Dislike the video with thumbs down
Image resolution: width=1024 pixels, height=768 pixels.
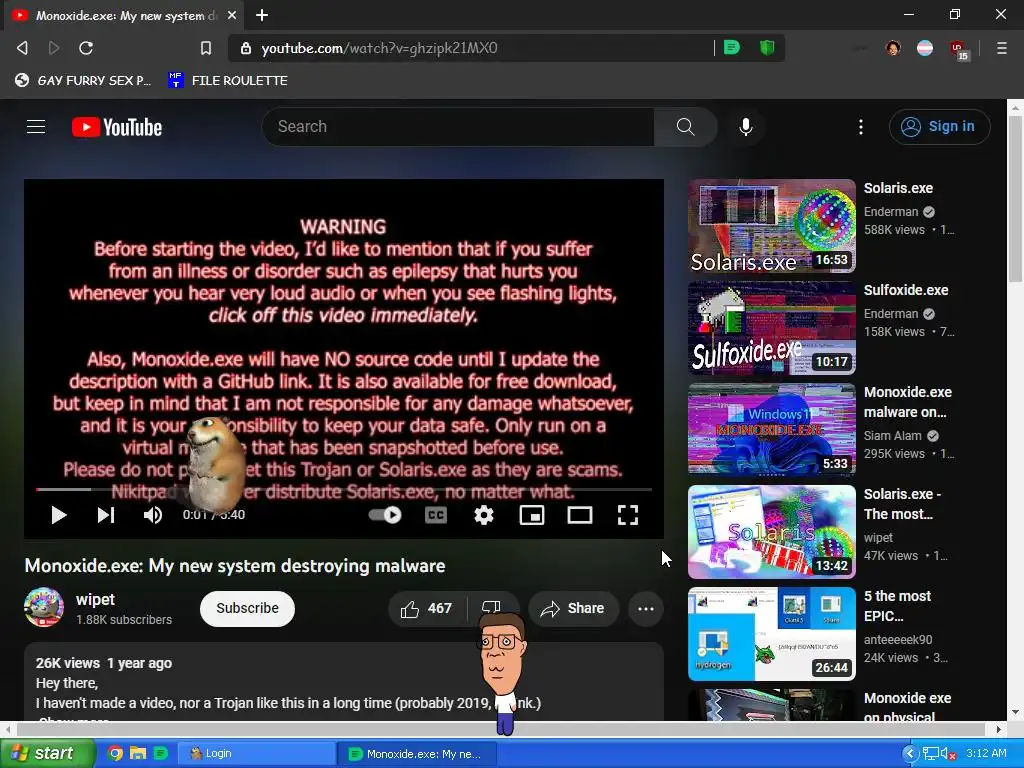491,607
